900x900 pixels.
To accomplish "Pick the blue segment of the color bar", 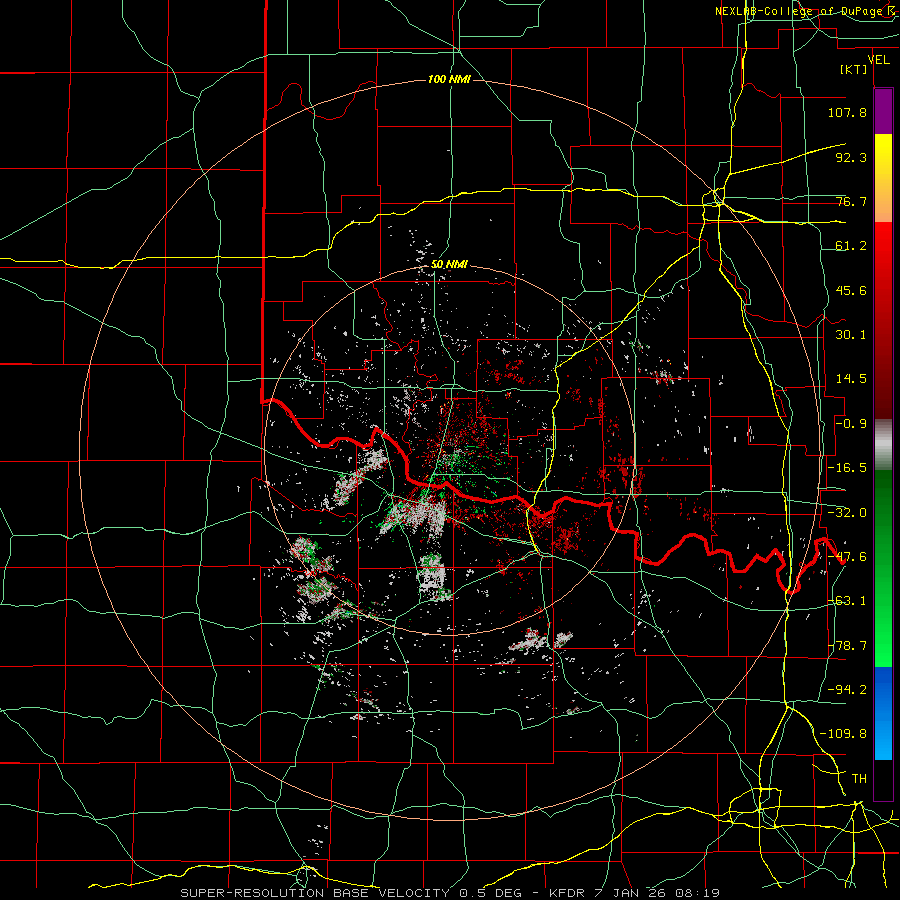I will click(x=883, y=713).
